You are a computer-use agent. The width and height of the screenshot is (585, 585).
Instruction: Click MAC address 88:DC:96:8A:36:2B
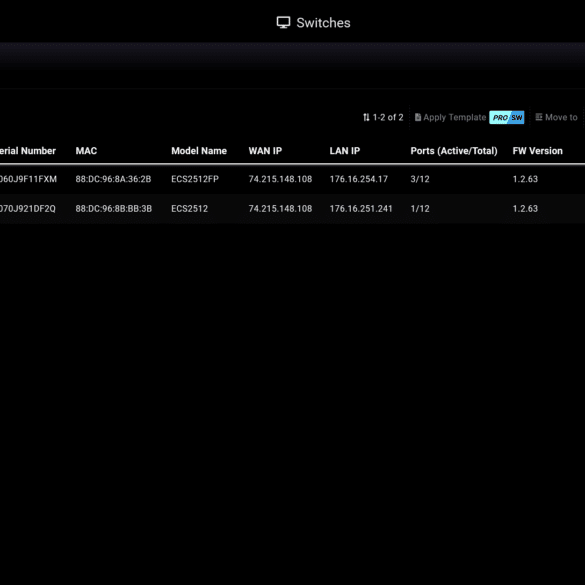[x=113, y=179]
